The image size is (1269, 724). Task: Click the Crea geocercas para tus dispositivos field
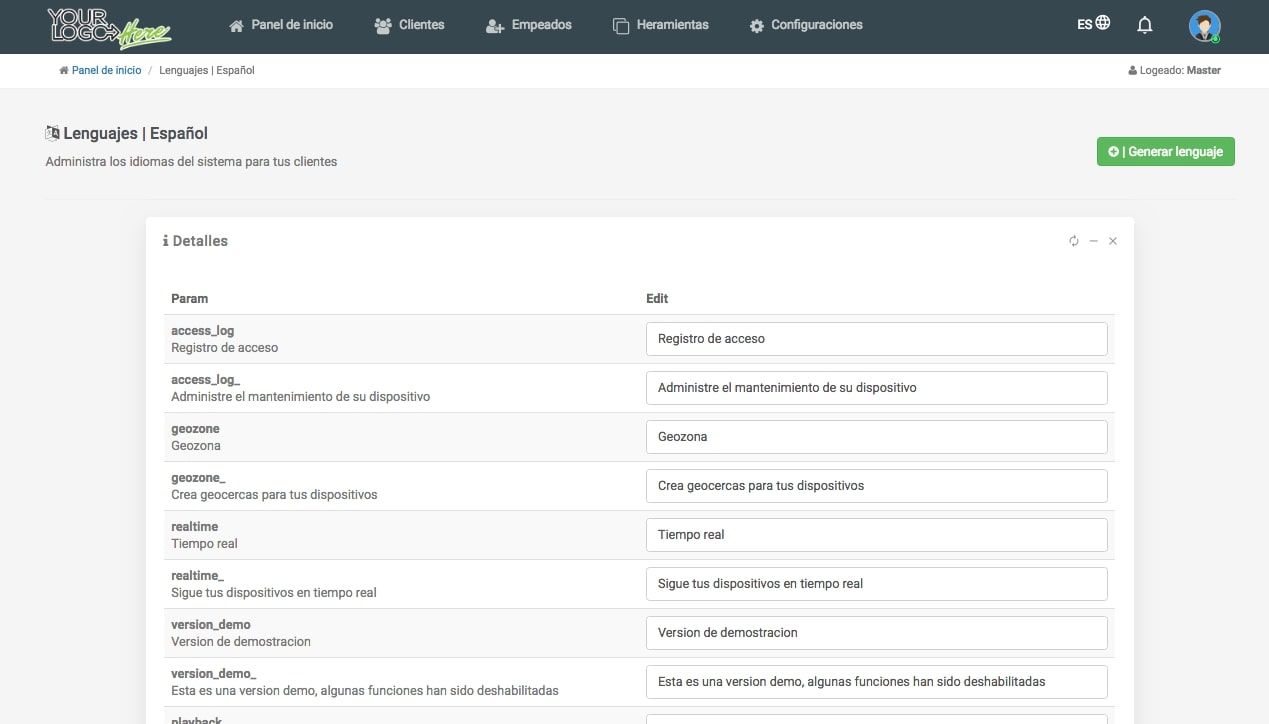876,486
